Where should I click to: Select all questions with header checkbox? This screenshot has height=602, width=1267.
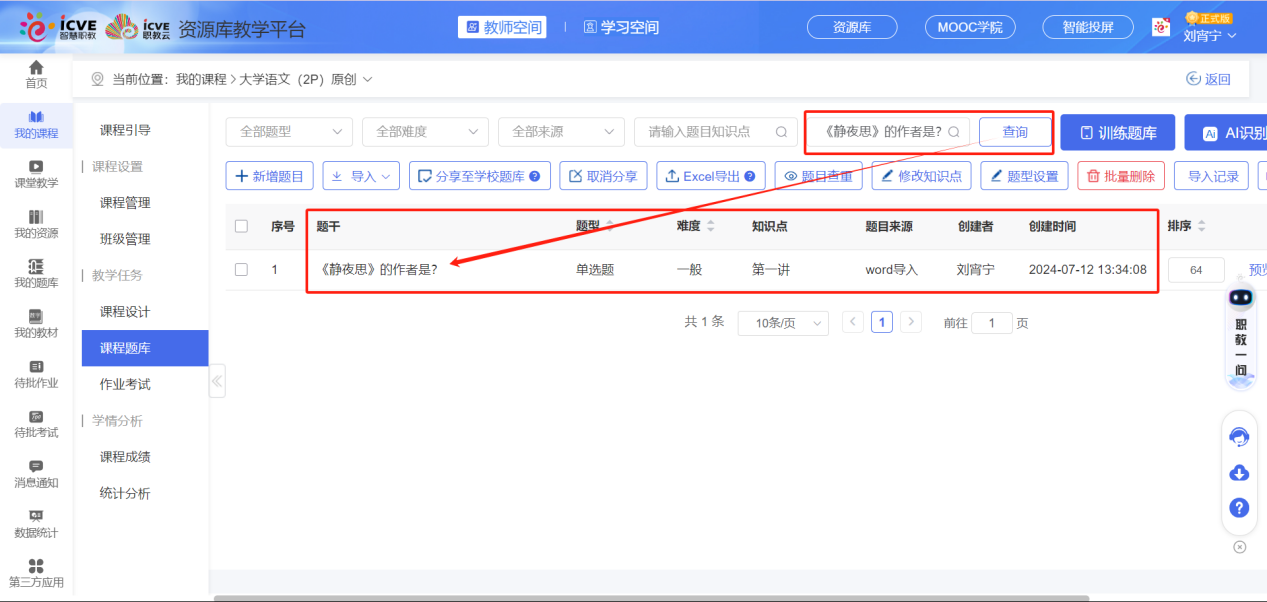[x=241, y=226]
